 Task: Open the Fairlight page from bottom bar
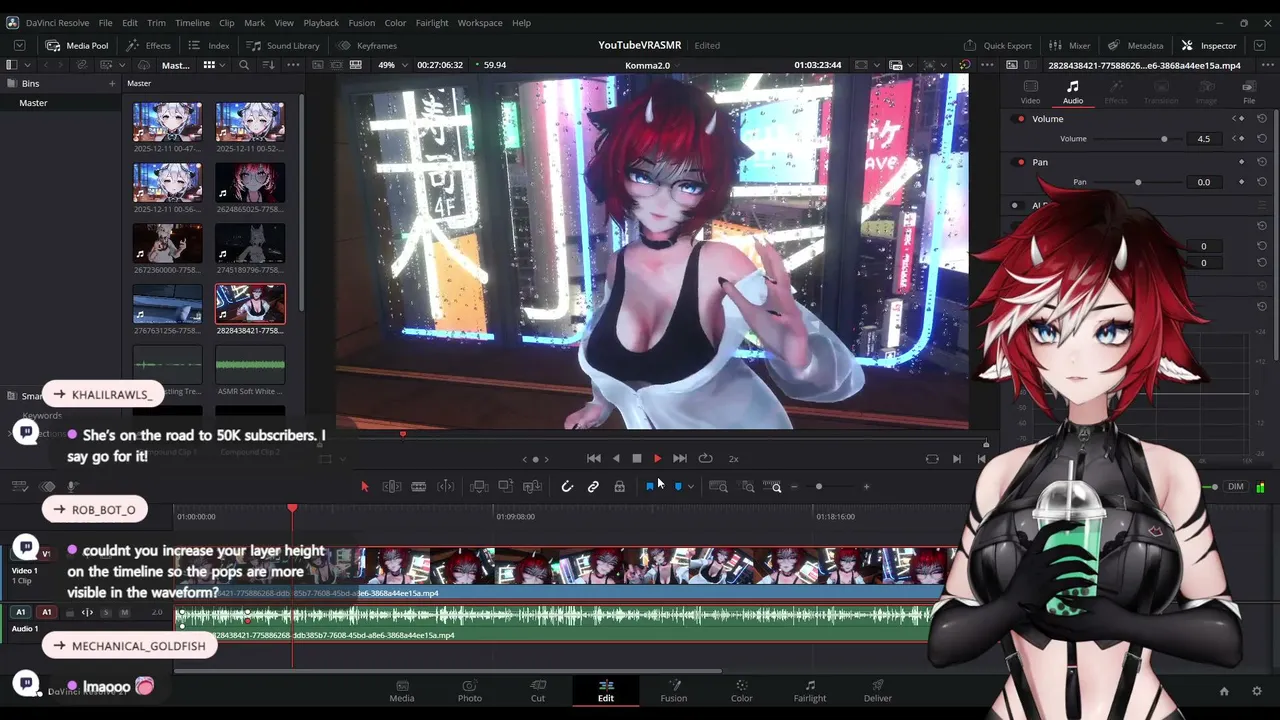[810, 691]
